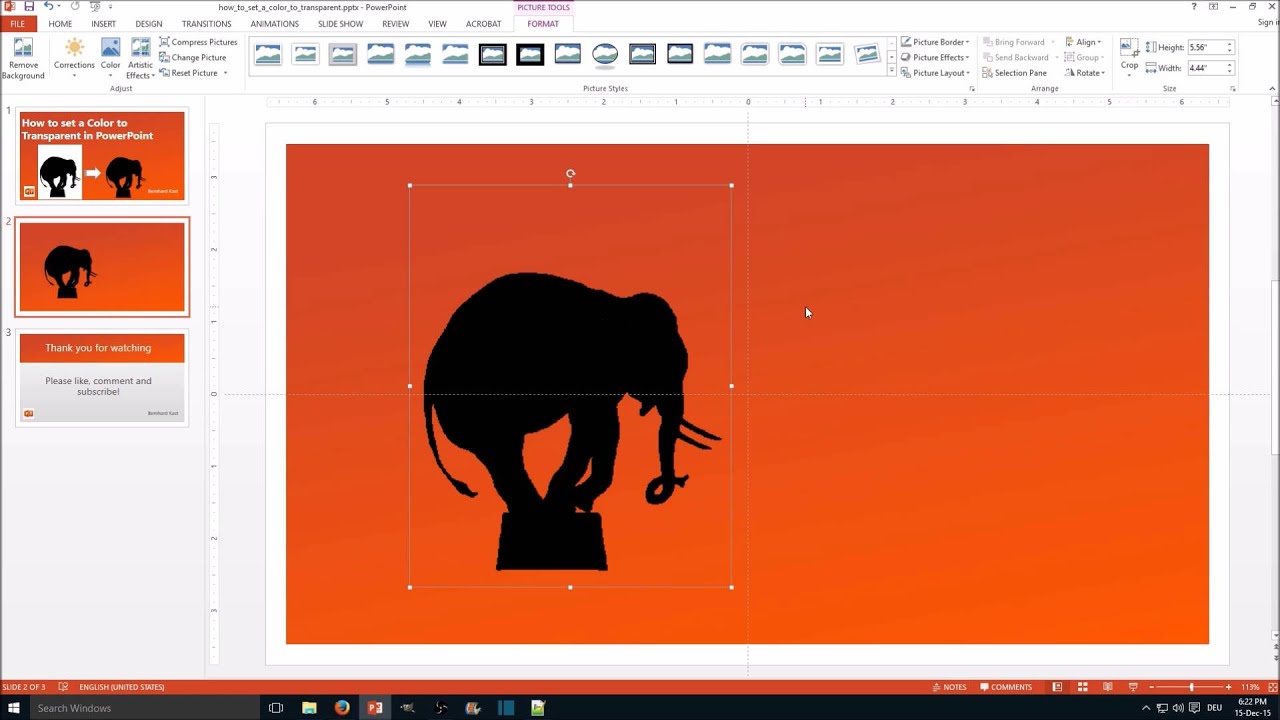The width and height of the screenshot is (1280, 720).
Task: Open the Windows Start menu
Action: pos(14,708)
